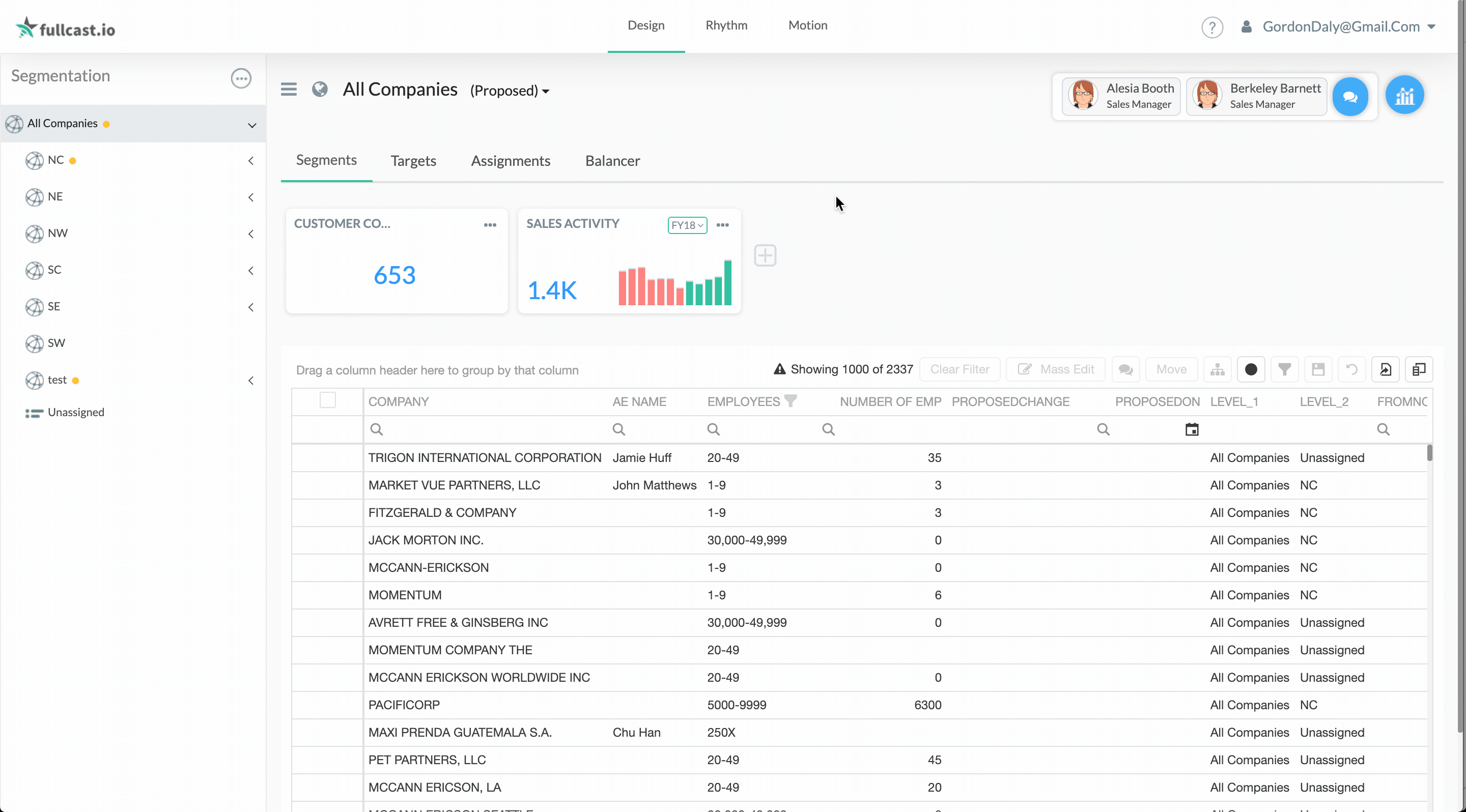Click funnel icon on EMPLOYEES header
The image size is (1466, 812).
[x=791, y=401]
